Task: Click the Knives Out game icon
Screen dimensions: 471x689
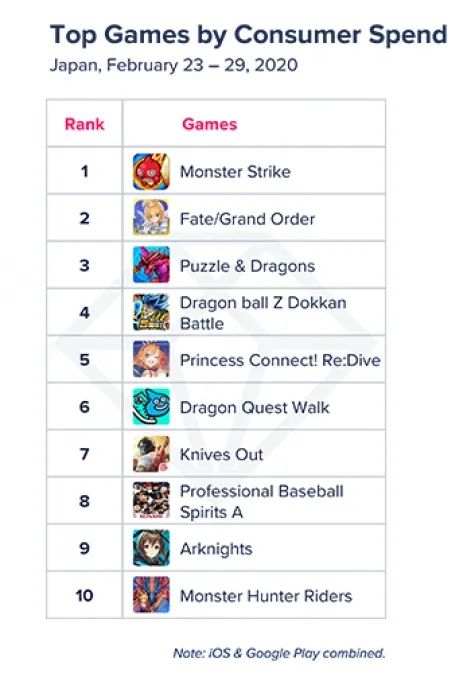Action: coord(151,454)
